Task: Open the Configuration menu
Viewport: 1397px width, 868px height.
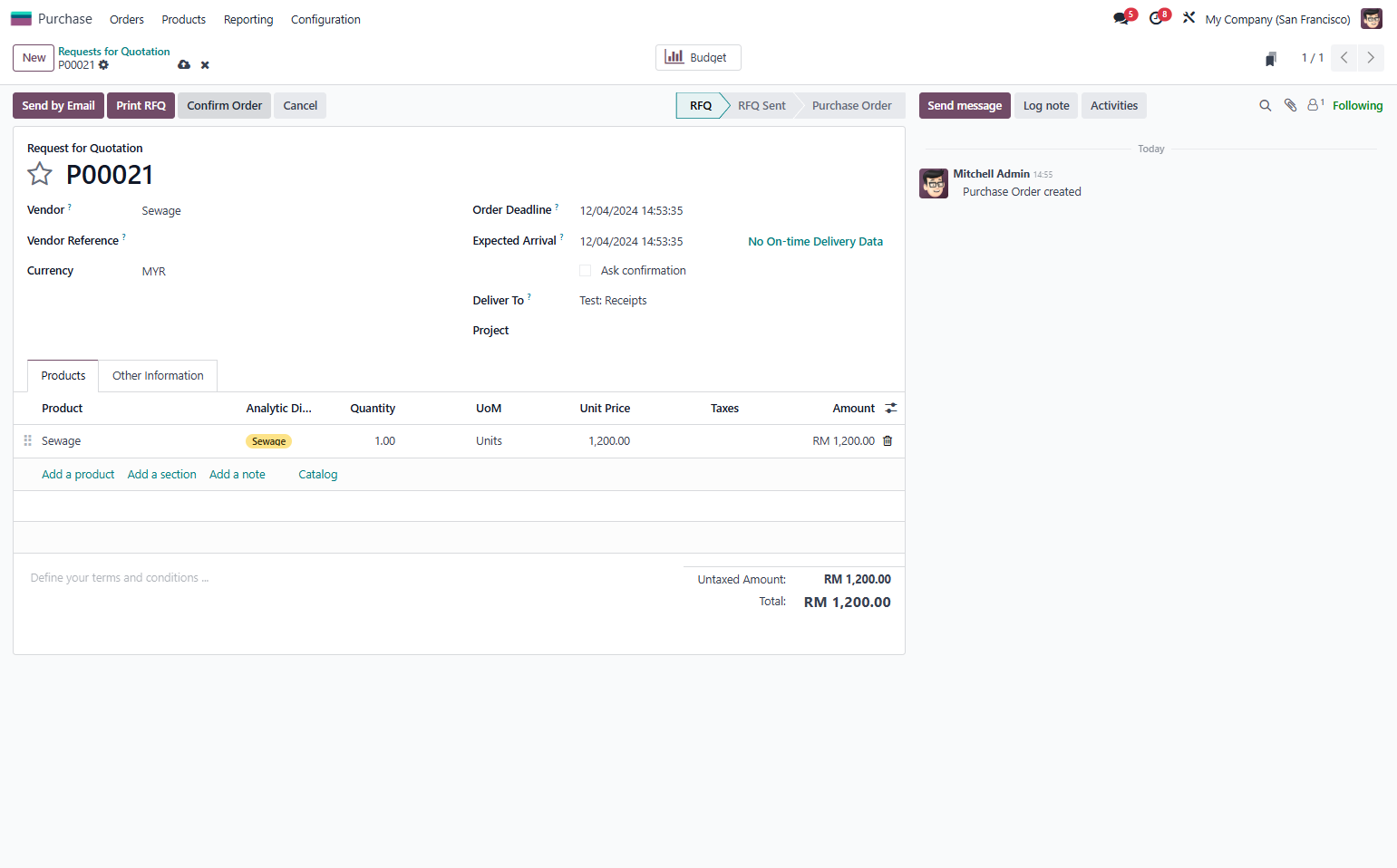Action: click(325, 19)
